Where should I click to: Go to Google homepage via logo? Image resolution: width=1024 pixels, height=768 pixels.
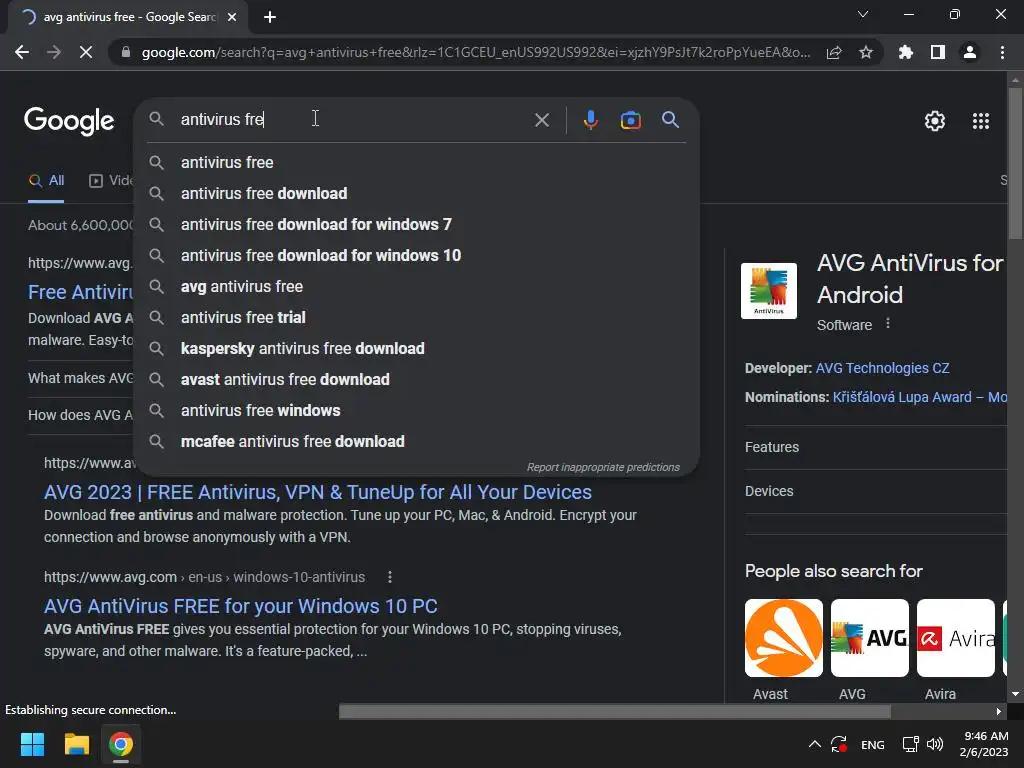tap(69, 121)
